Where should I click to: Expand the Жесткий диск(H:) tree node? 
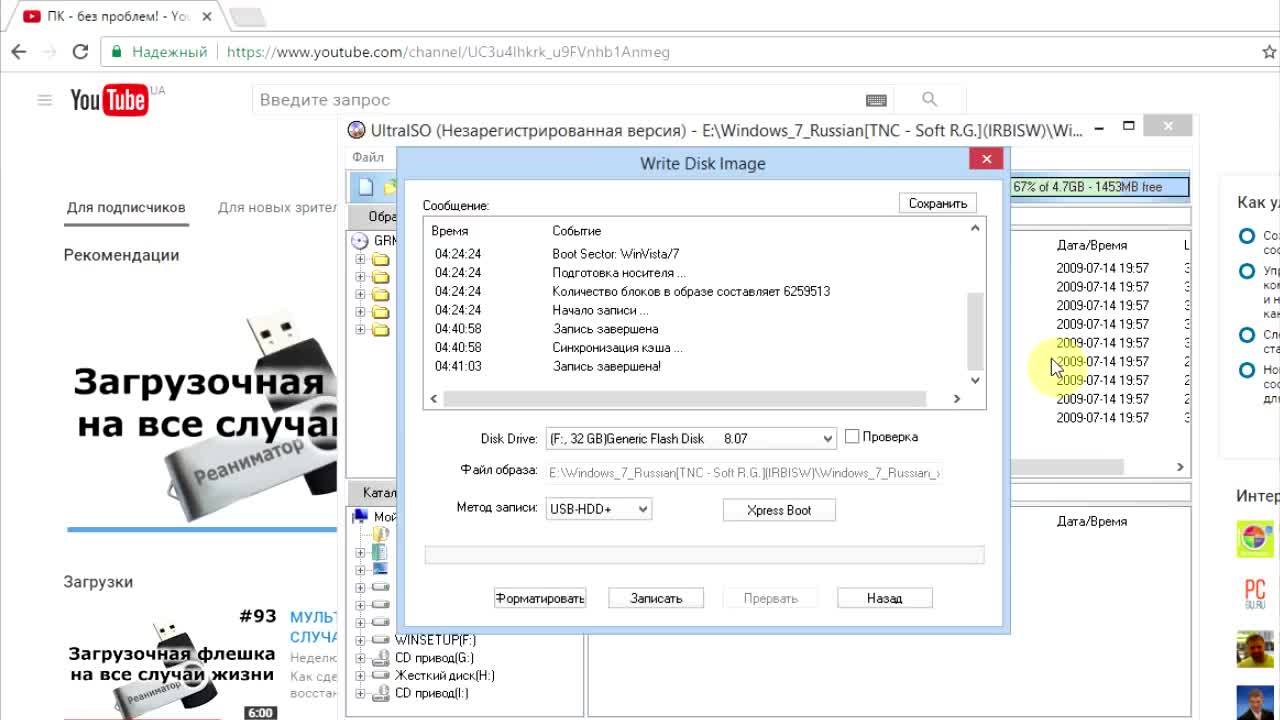361,676
